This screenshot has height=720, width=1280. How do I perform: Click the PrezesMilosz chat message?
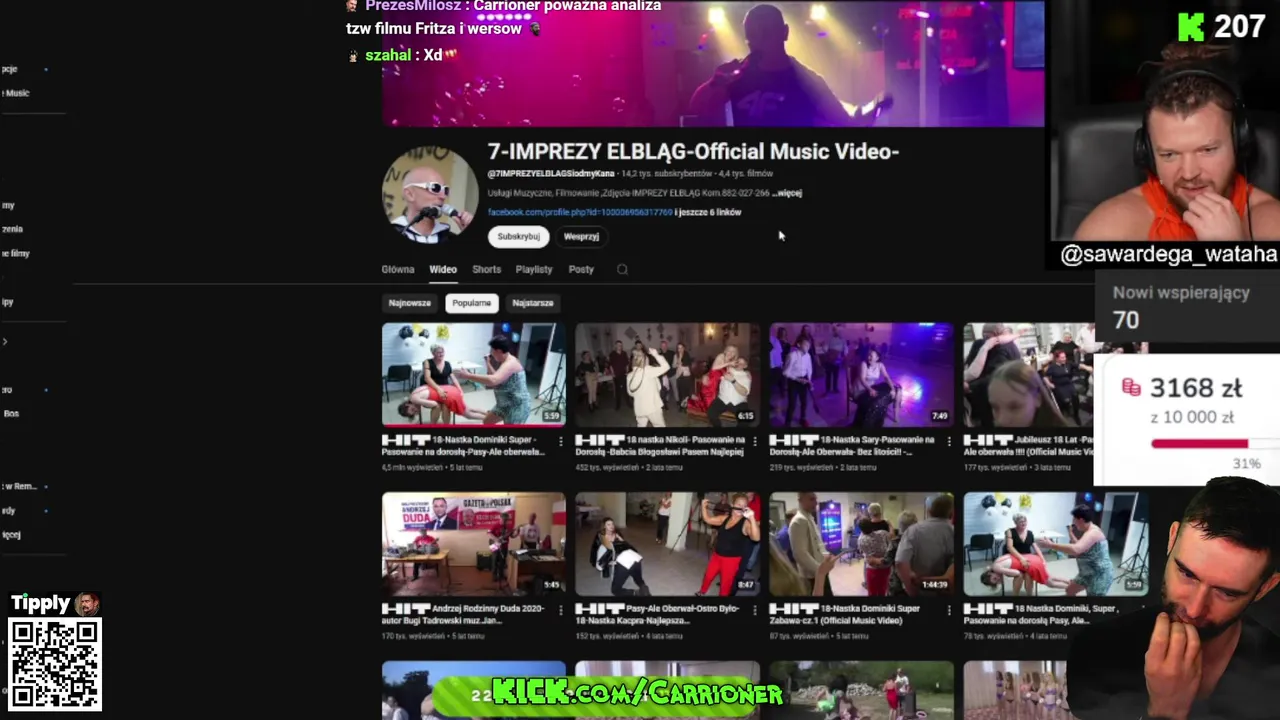(x=503, y=17)
